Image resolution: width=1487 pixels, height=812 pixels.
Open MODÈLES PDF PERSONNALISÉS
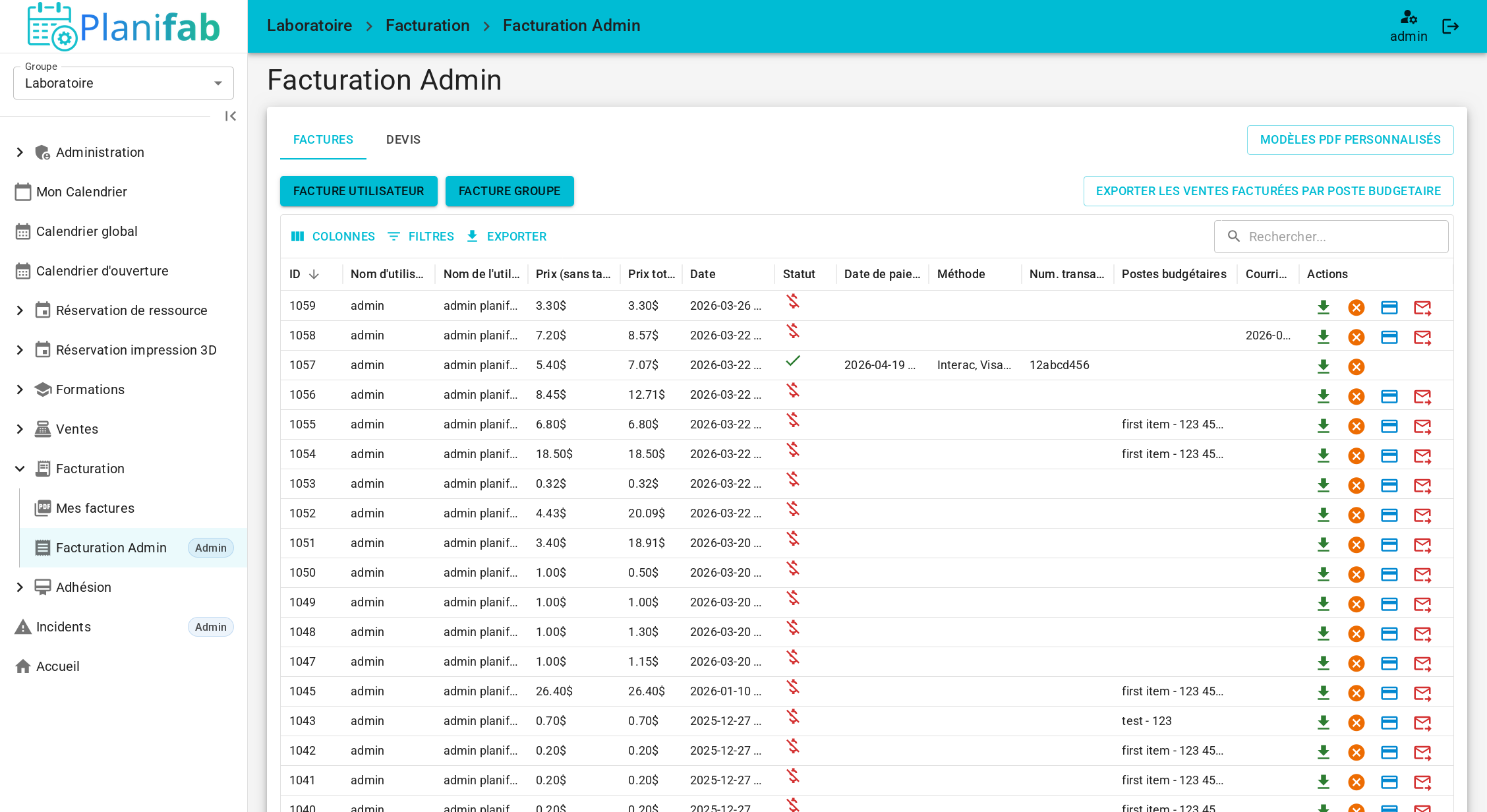click(1350, 140)
